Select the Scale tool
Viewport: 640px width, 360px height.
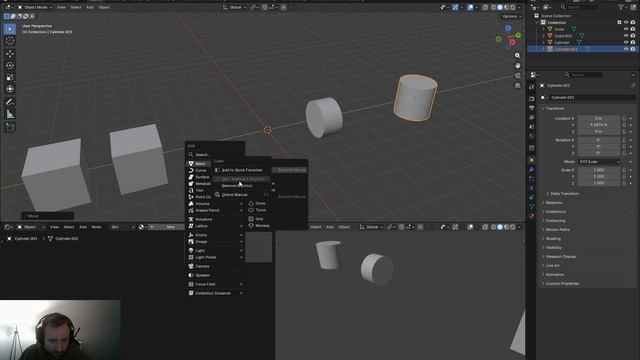click(10, 77)
